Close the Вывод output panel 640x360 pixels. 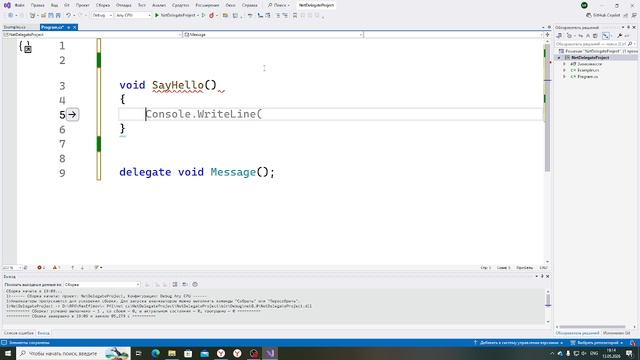[548, 276]
